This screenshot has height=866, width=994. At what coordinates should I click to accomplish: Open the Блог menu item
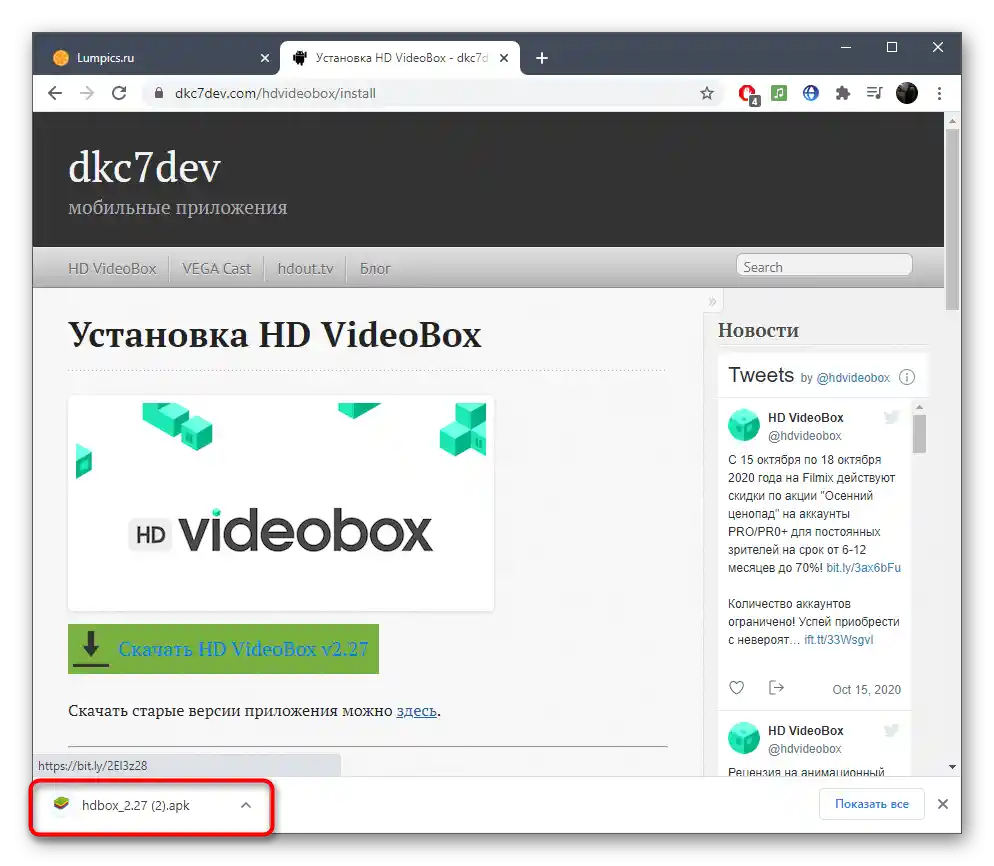375,269
